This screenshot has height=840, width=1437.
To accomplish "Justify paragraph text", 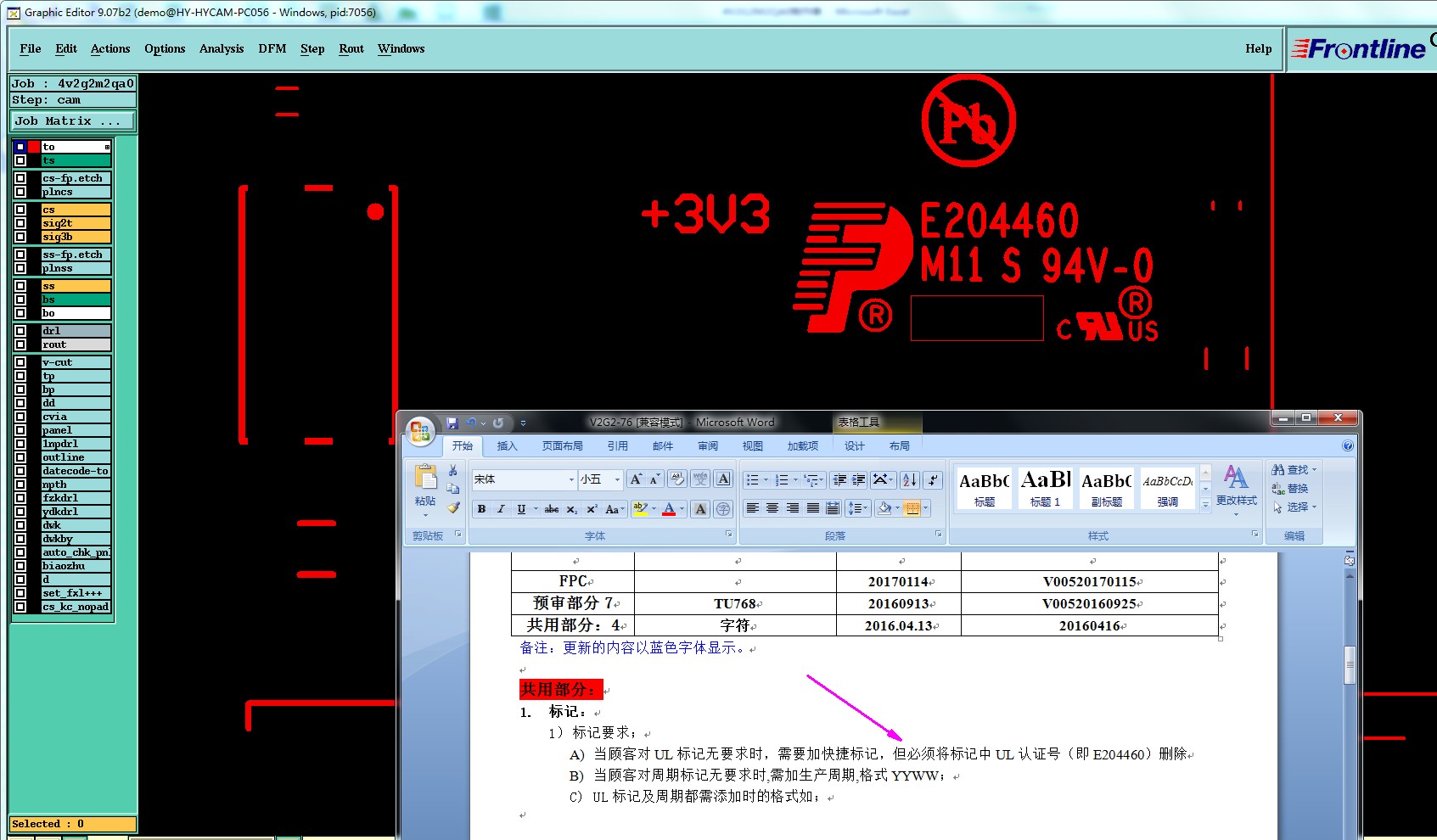I will coord(813,508).
